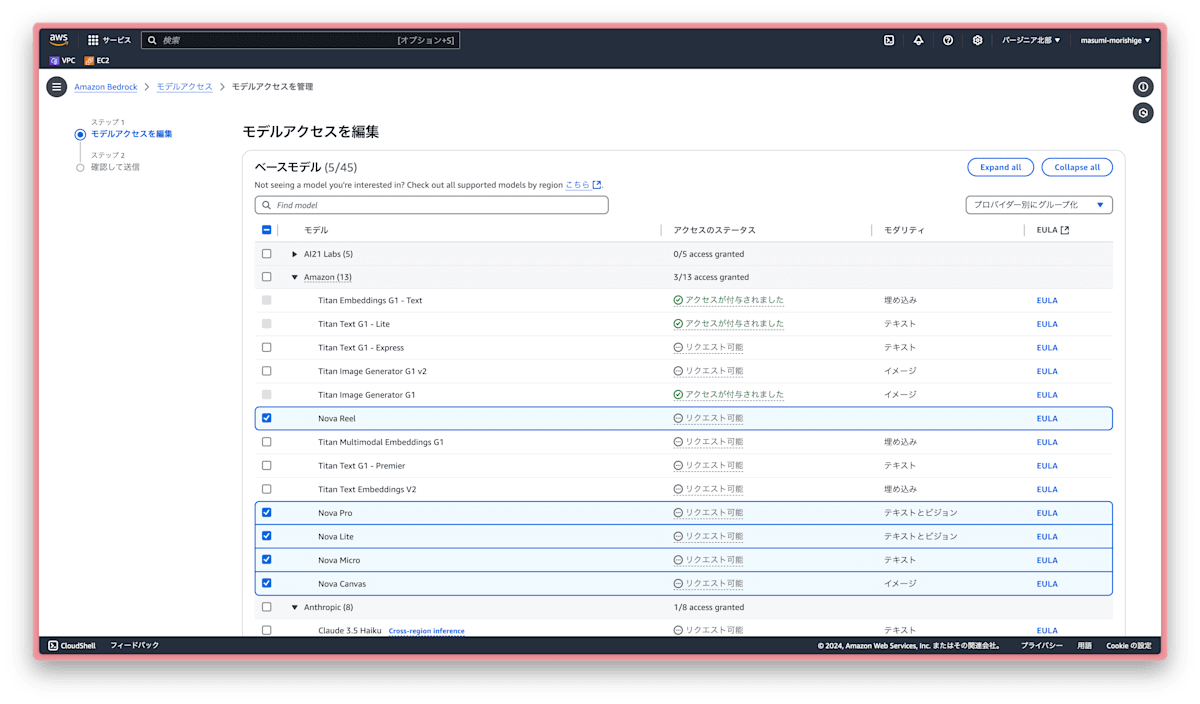The image size is (1200, 704).
Task: Click the モダリティ column header
Action: point(904,230)
